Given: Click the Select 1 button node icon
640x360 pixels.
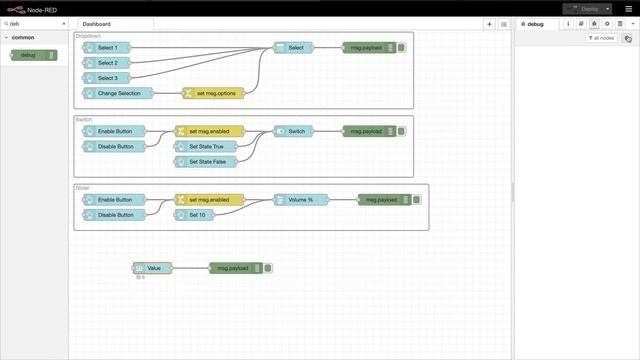Looking at the screenshot, I should click(89, 48).
